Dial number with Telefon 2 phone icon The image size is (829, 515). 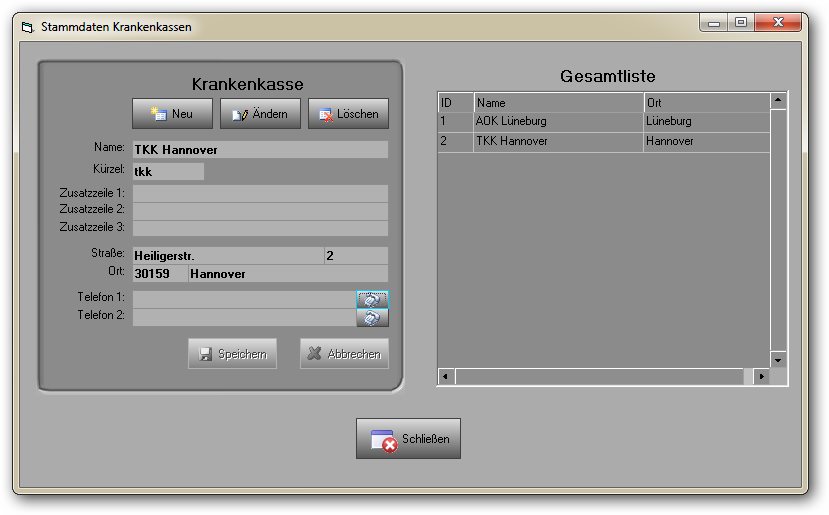pyautogui.click(x=372, y=318)
